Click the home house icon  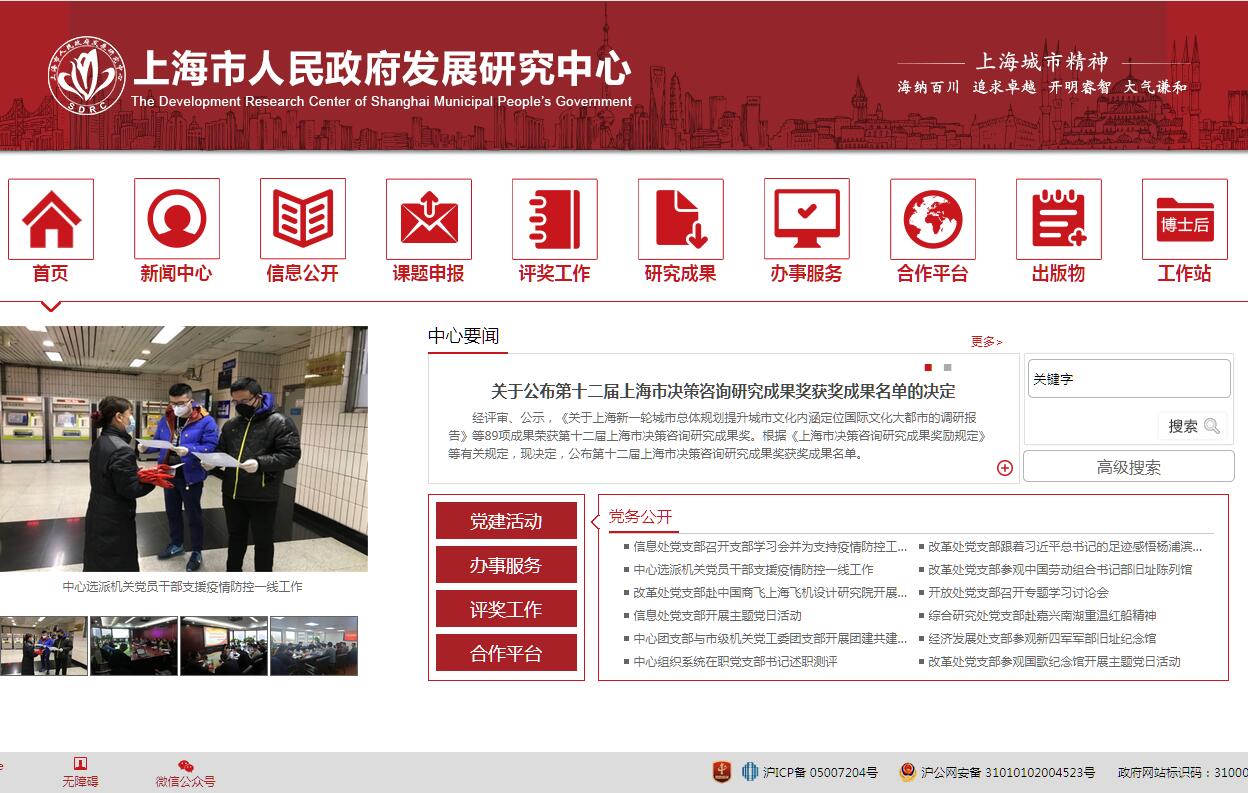pyautogui.click(x=51, y=219)
